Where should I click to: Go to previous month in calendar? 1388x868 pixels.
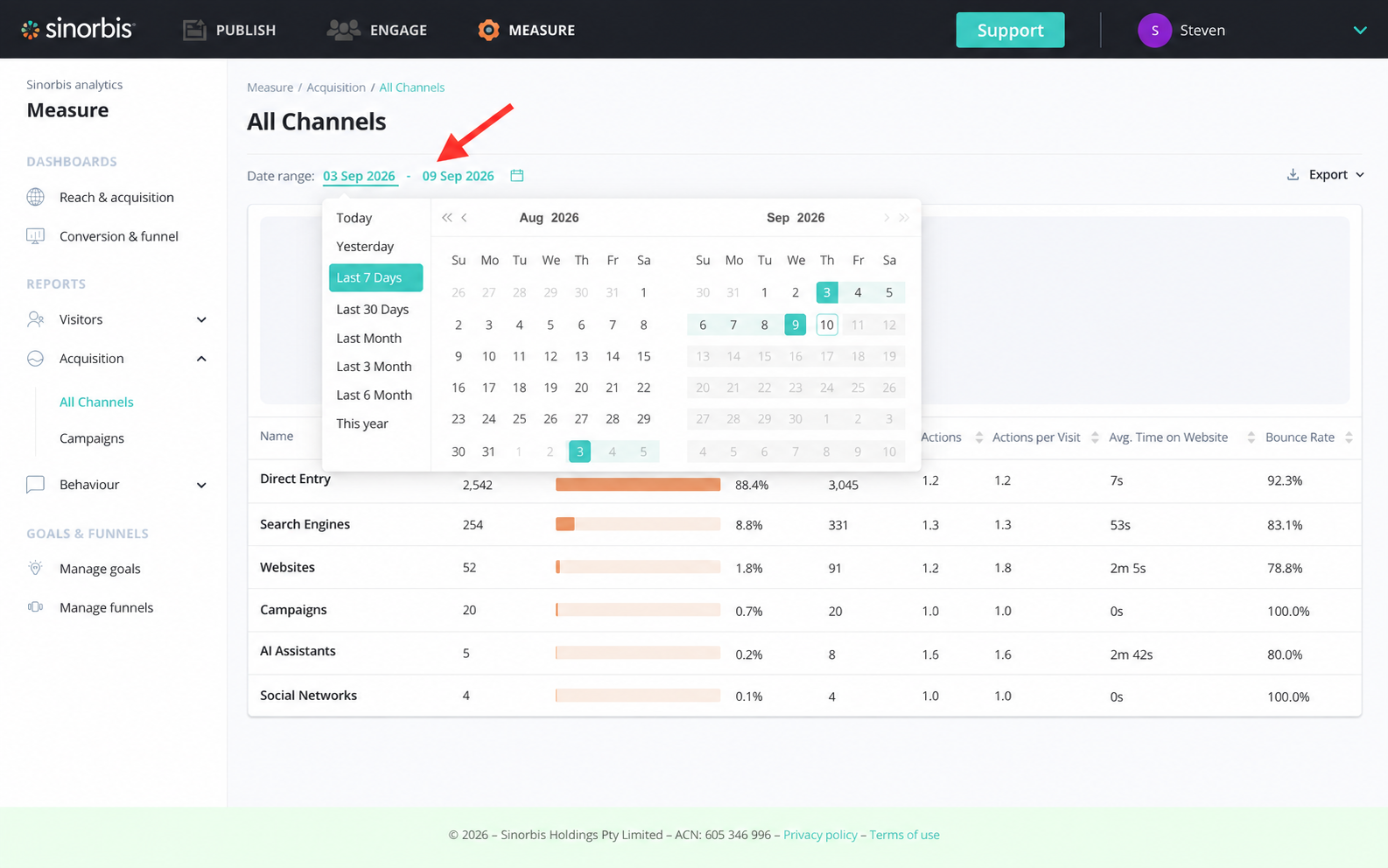(x=465, y=218)
